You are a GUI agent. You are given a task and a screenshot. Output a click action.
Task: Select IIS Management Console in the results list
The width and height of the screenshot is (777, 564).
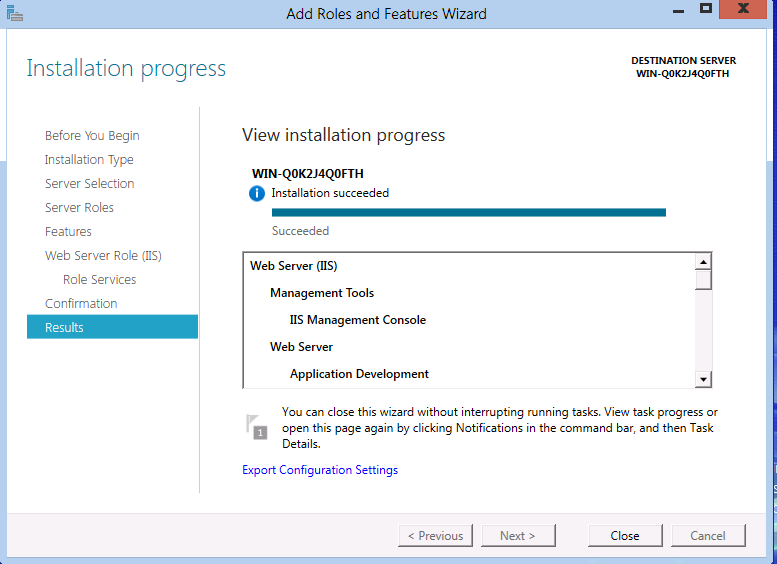(357, 320)
